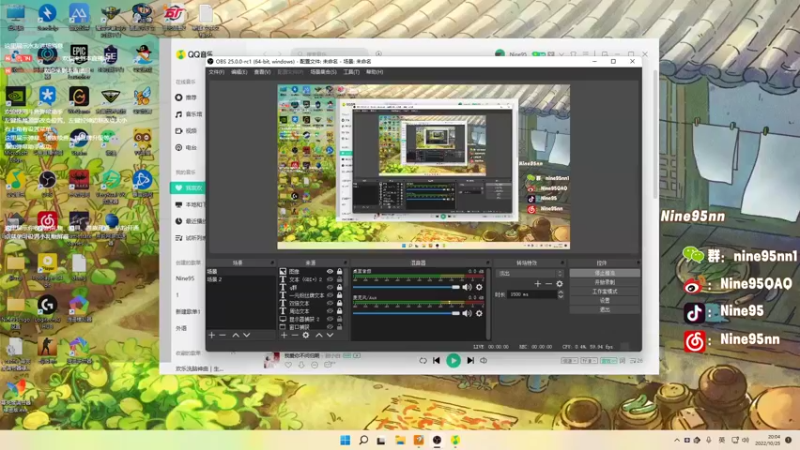The image size is (800, 450).
Task: Add a new source in OBS sources panel
Action: (x=284, y=335)
